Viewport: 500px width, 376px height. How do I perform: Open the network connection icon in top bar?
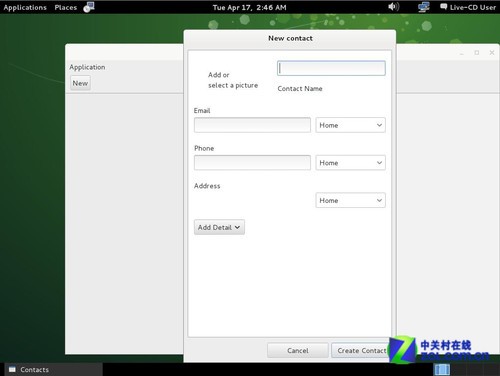424,7
